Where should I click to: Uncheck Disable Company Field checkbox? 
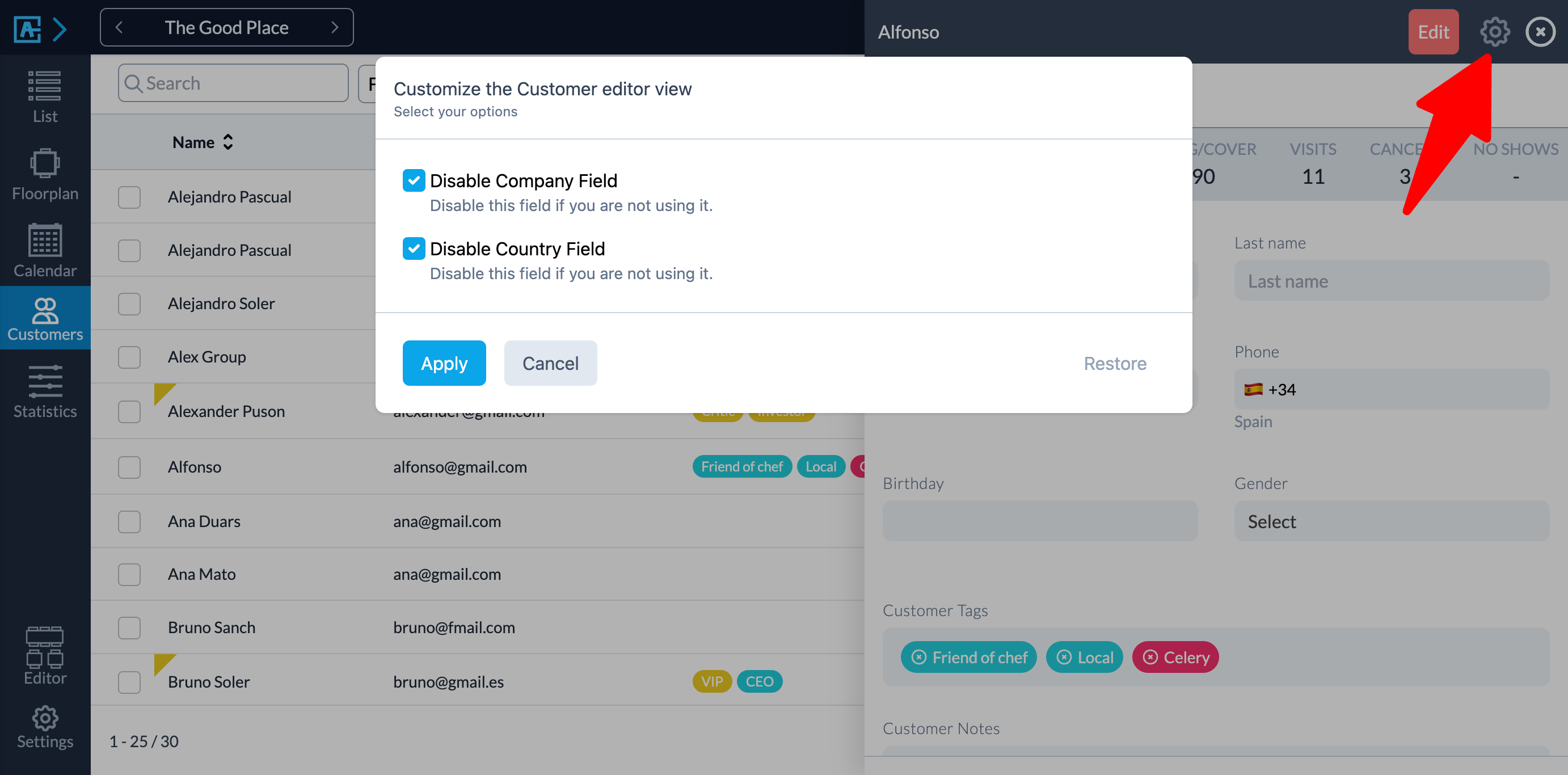point(414,180)
